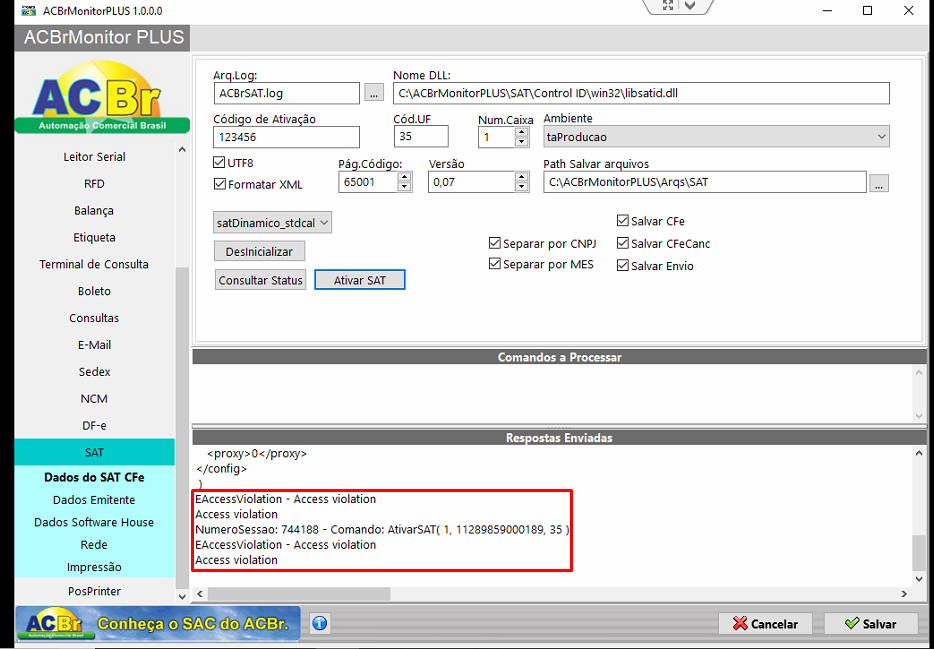Click the DesInicializar button

(x=259, y=251)
